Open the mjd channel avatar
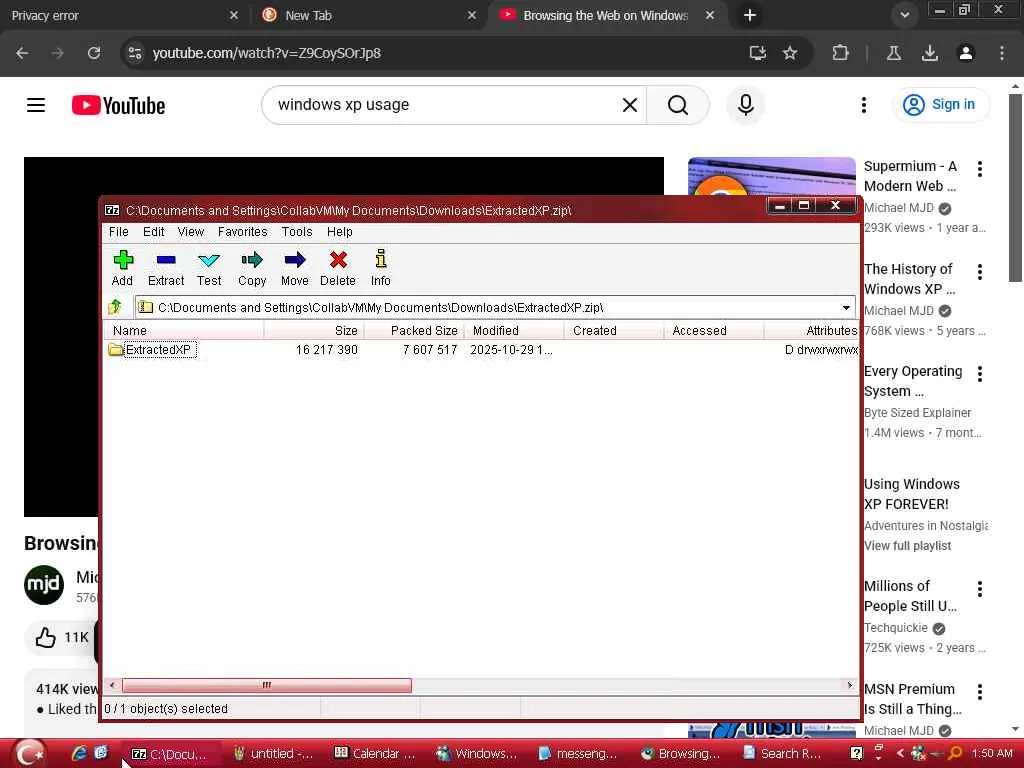 click(x=44, y=585)
